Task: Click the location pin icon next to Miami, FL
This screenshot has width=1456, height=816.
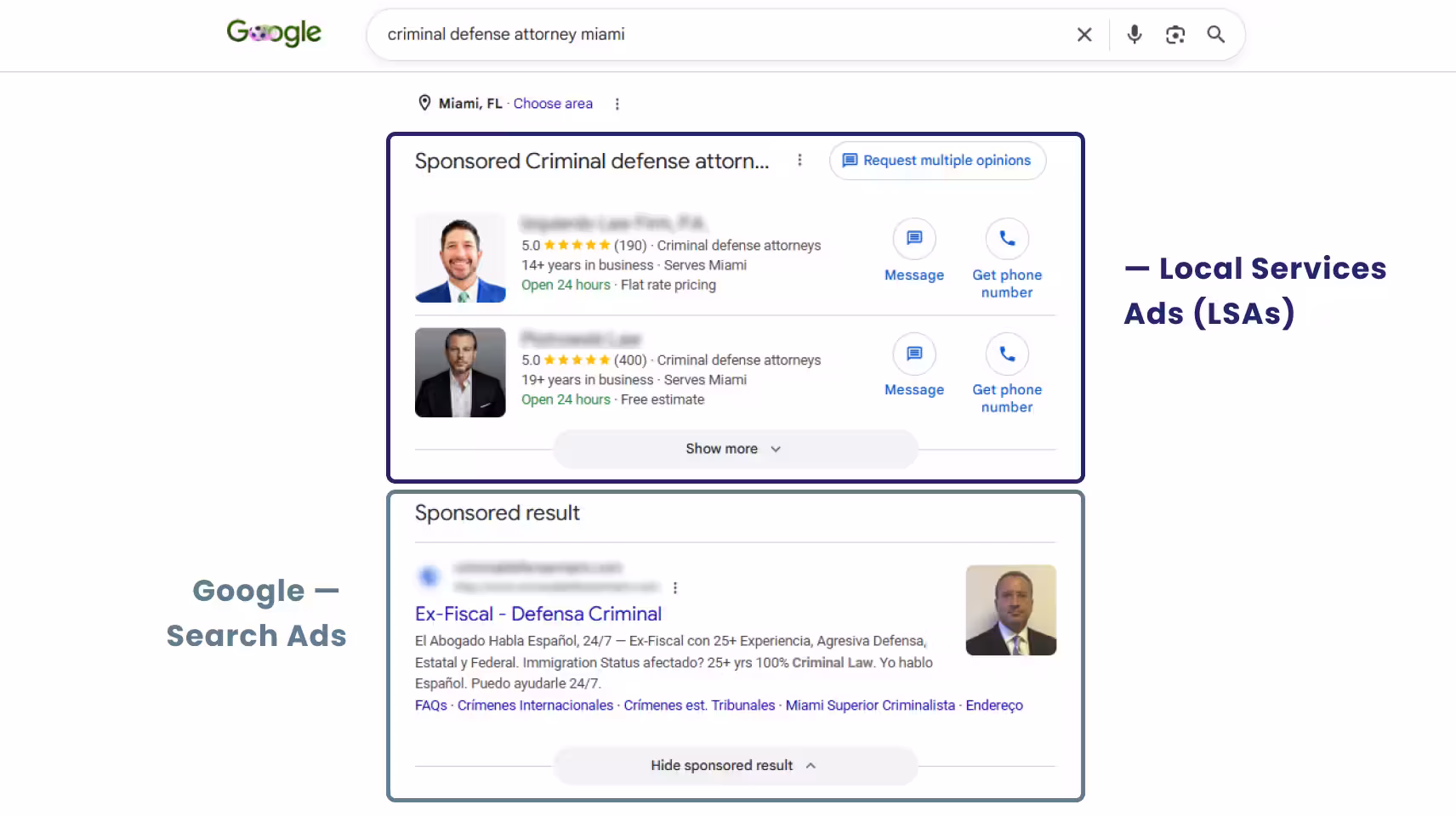Action: click(x=424, y=103)
